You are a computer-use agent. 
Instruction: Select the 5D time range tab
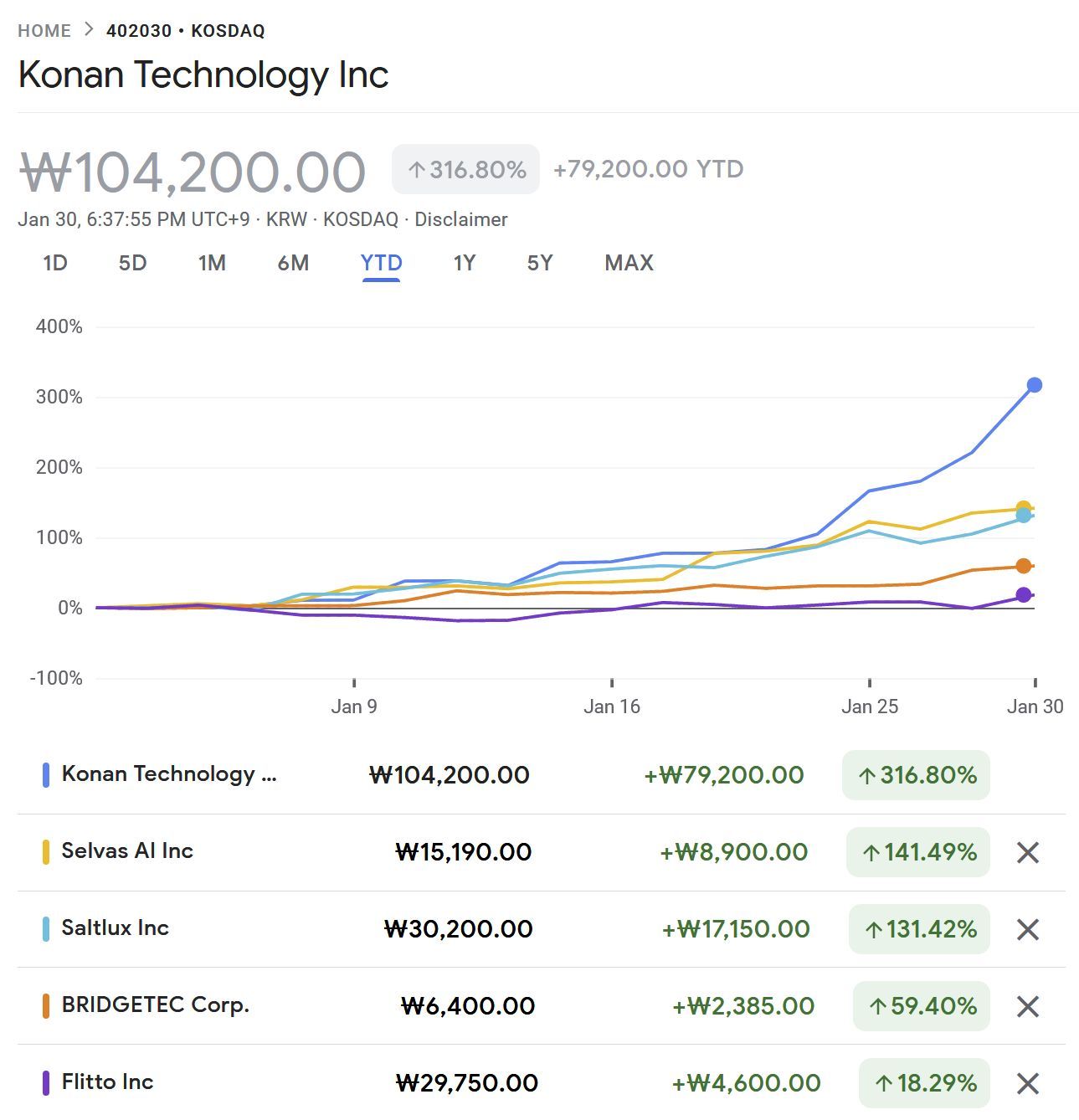pyautogui.click(x=132, y=264)
